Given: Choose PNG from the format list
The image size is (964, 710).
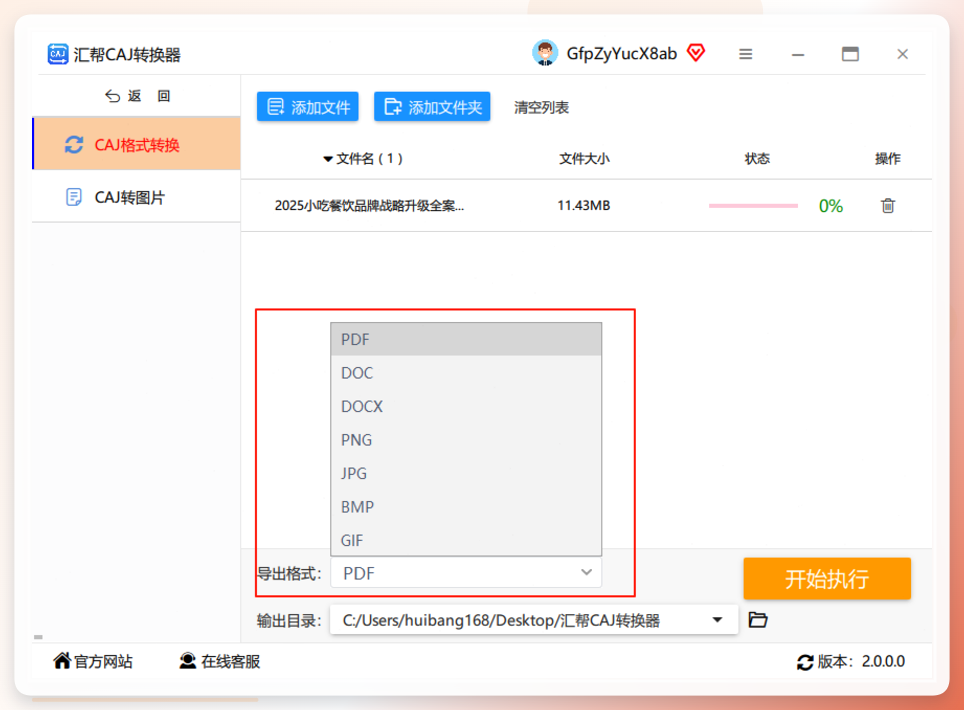Looking at the screenshot, I should [x=466, y=440].
